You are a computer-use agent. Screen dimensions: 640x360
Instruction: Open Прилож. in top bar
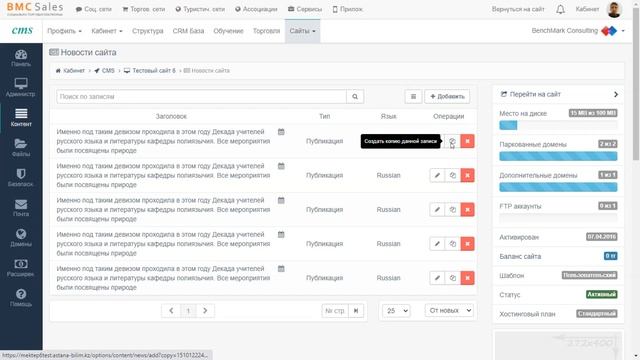347,9
